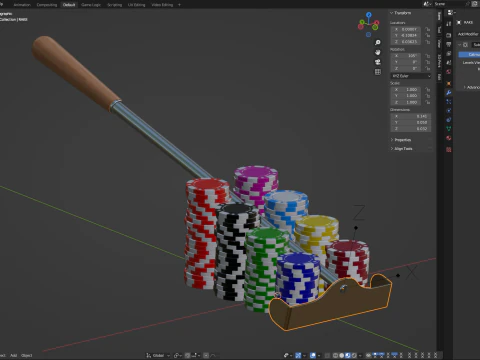Select solid viewport shading
The width and height of the screenshot is (480, 360).
[x=342, y=355]
